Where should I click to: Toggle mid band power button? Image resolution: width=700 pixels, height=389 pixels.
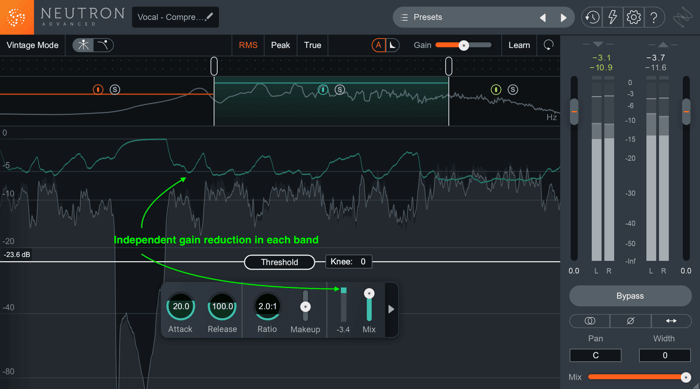pyautogui.click(x=323, y=90)
